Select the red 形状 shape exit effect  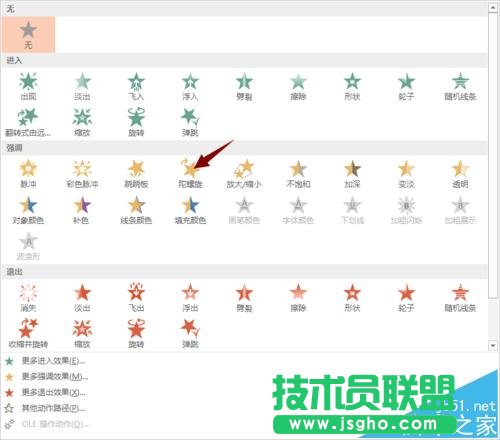click(352, 298)
